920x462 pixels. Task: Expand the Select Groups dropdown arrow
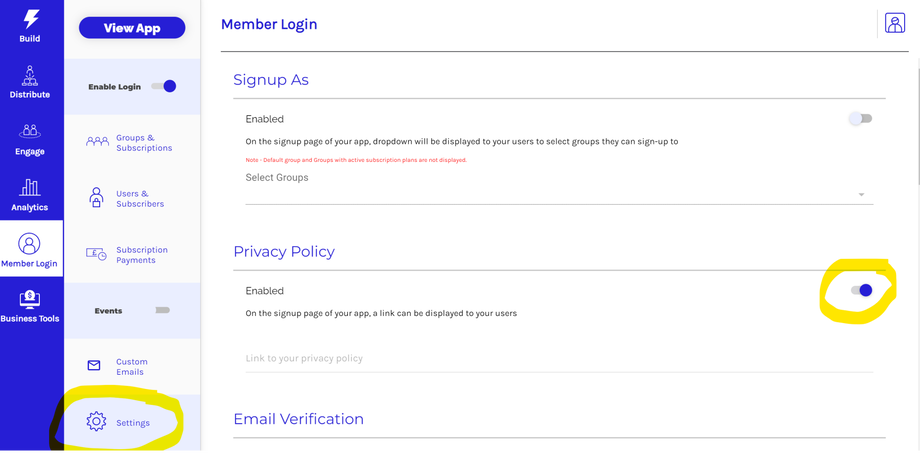[861, 195]
